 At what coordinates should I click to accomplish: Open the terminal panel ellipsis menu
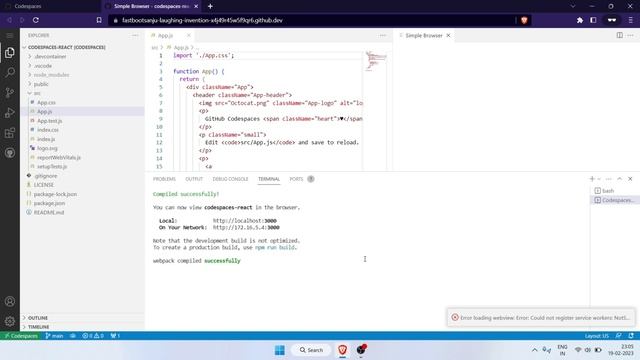609,179
